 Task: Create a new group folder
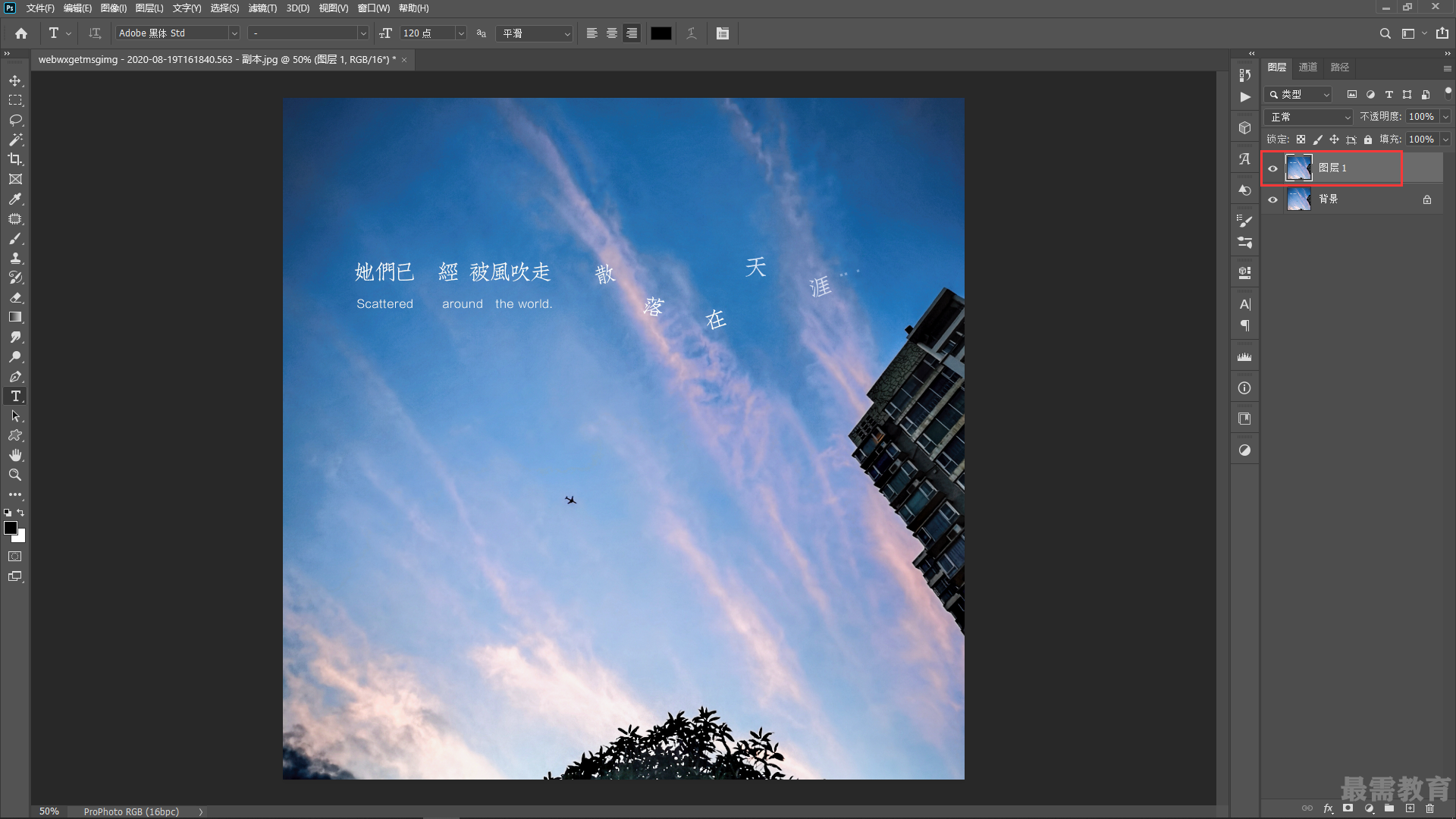(x=1389, y=808)
